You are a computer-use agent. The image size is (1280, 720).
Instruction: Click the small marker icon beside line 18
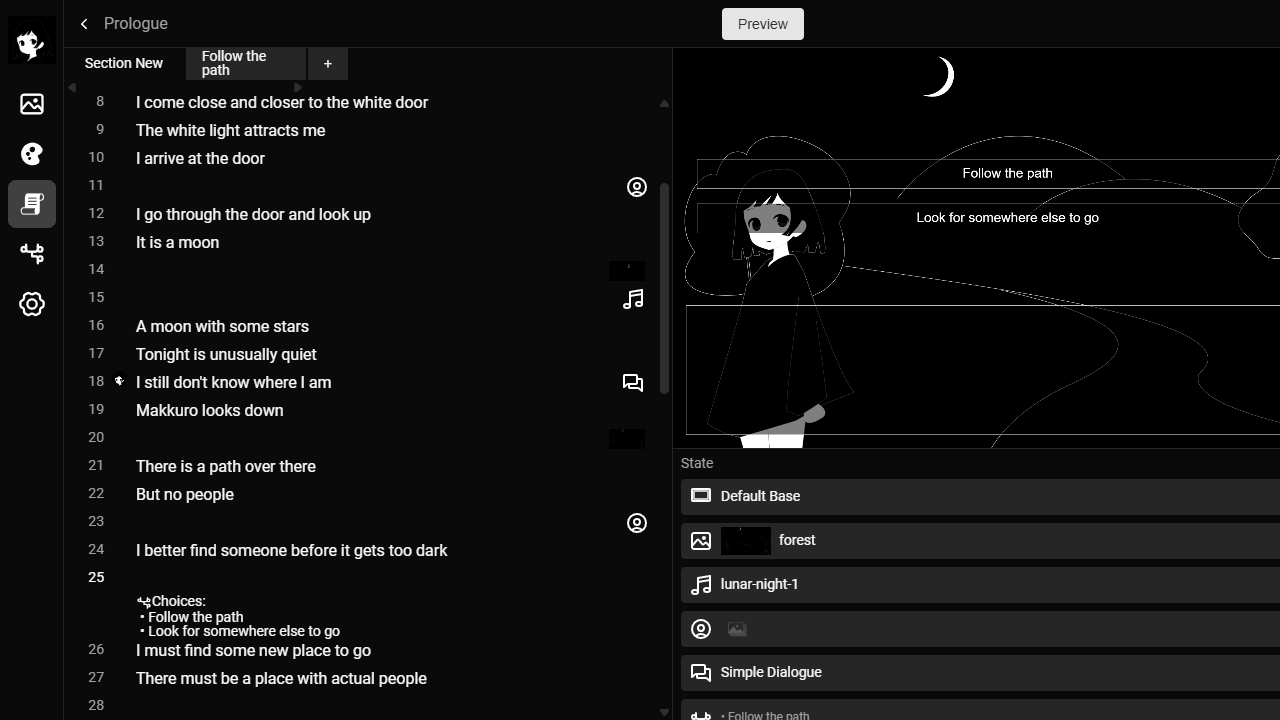tap(119, 381)
